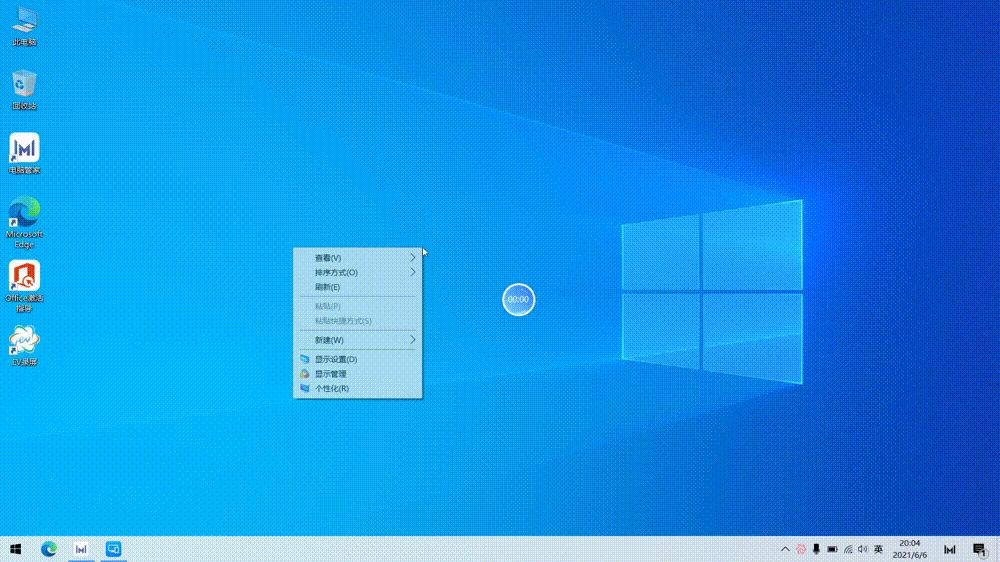This screenshot has height=562, width=1000.
Task: Switch to 电脑管家 M icon in taskbar
Action: coord(81,549)
